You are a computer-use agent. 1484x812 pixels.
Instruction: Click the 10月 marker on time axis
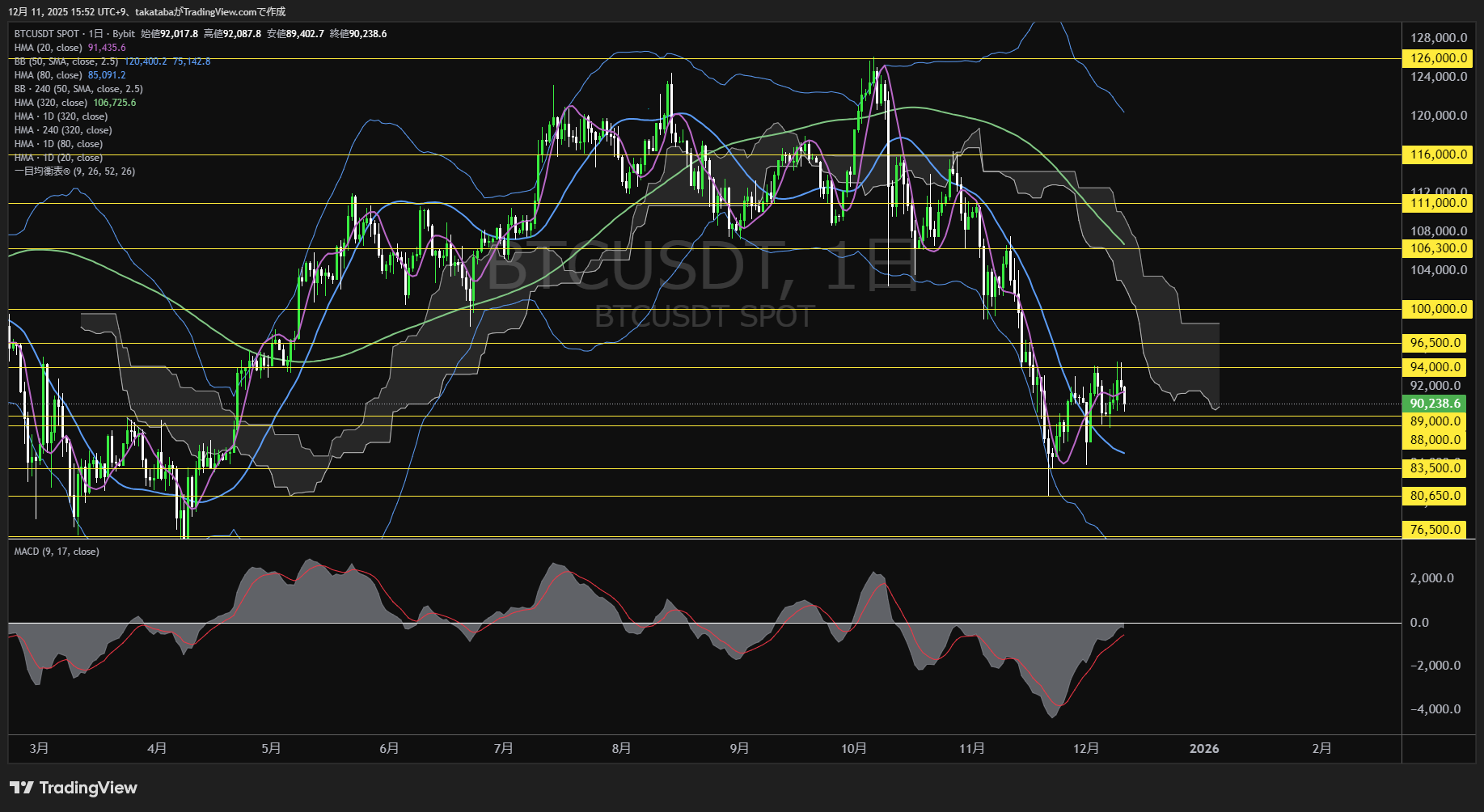pyautogui.click(x=853, y=749)
